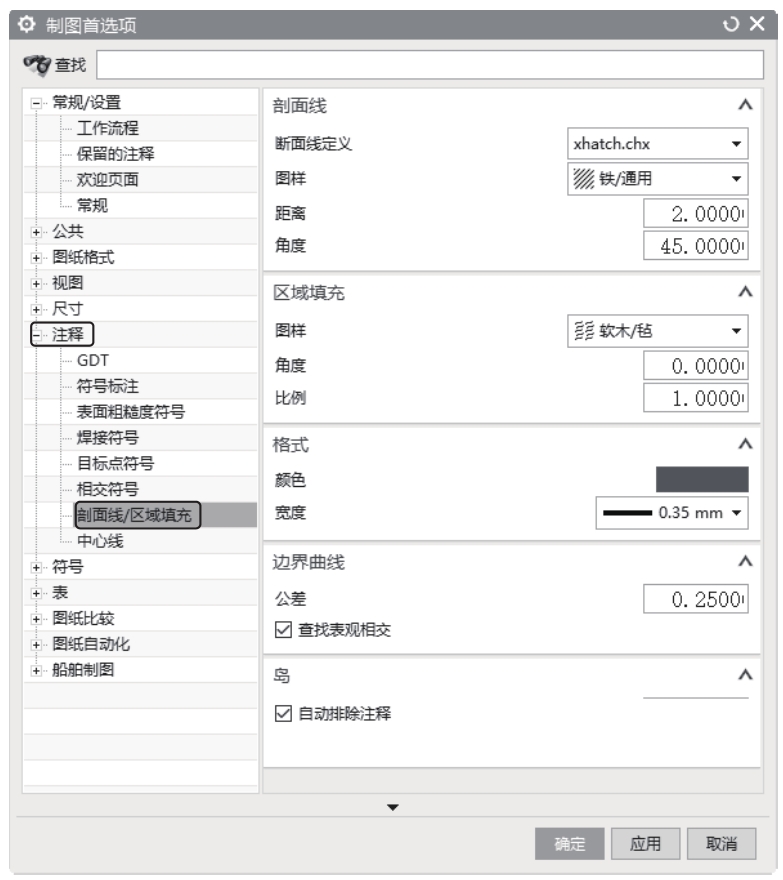Collapse the 格式 section
Viewport: 783px width, 880px height.
click(745, 444)
